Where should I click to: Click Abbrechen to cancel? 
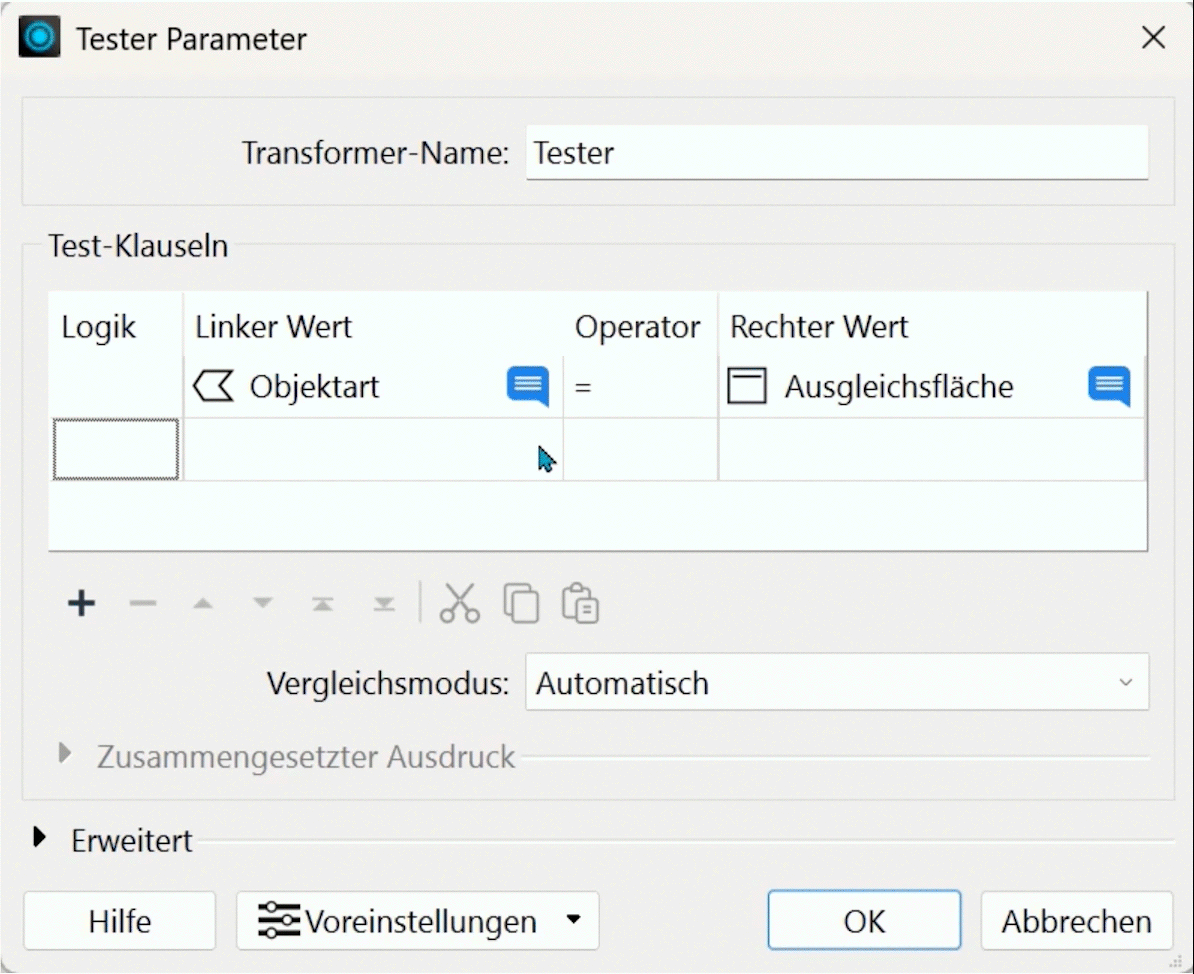(x=1076, y=921)
